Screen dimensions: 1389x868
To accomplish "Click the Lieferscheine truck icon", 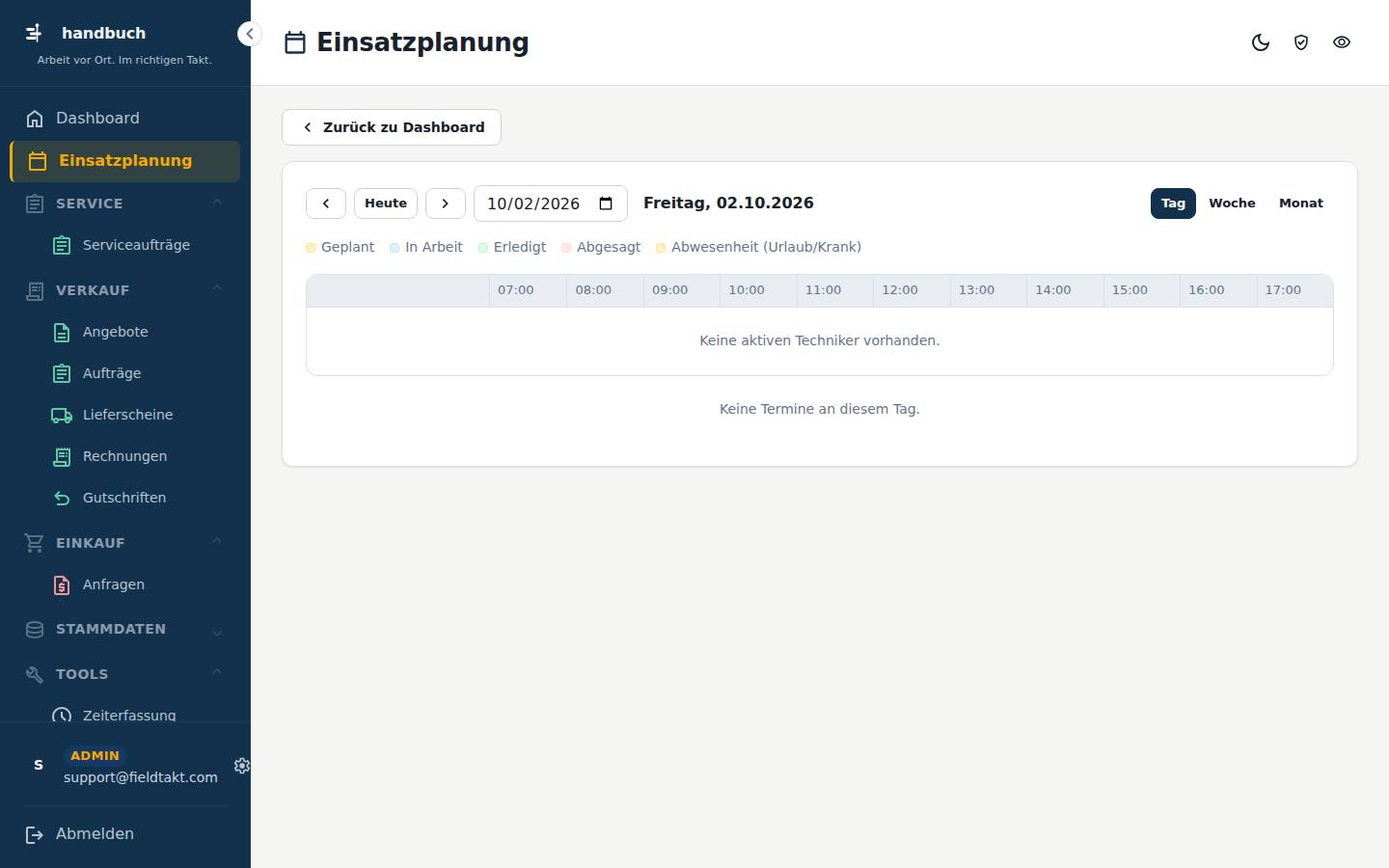I will pyautogui.click(x=62, y=415).
